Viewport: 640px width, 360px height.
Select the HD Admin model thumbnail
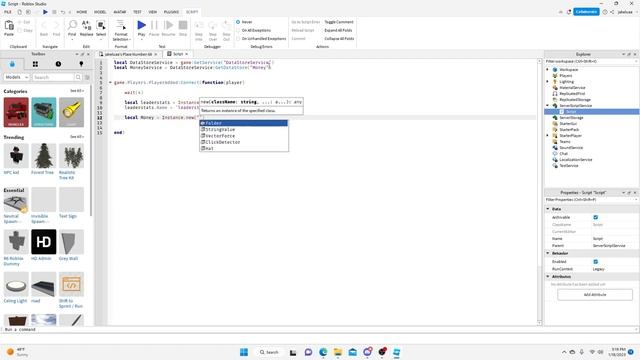click(44, 242)
